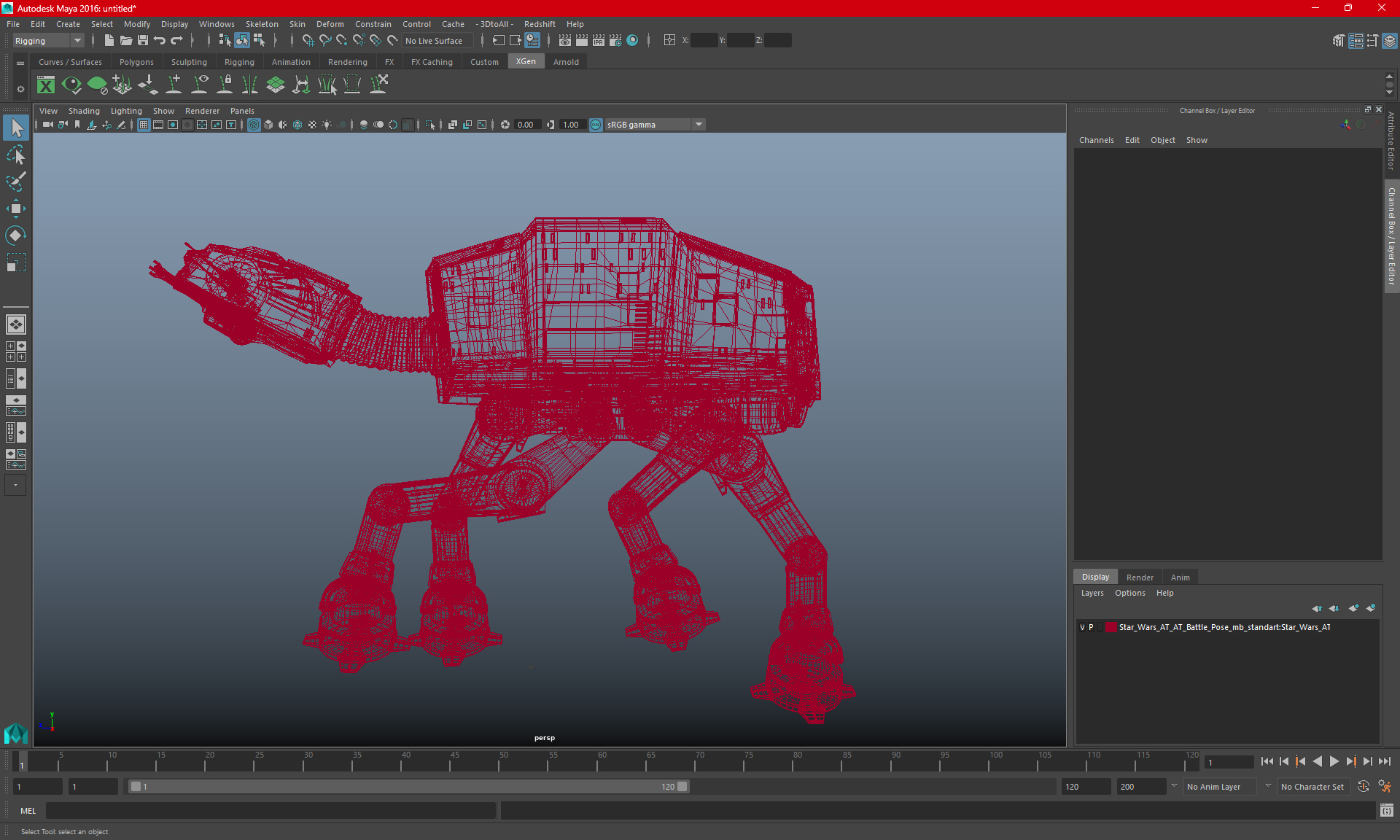Open the XGen window shelf icon

(46, 85)
